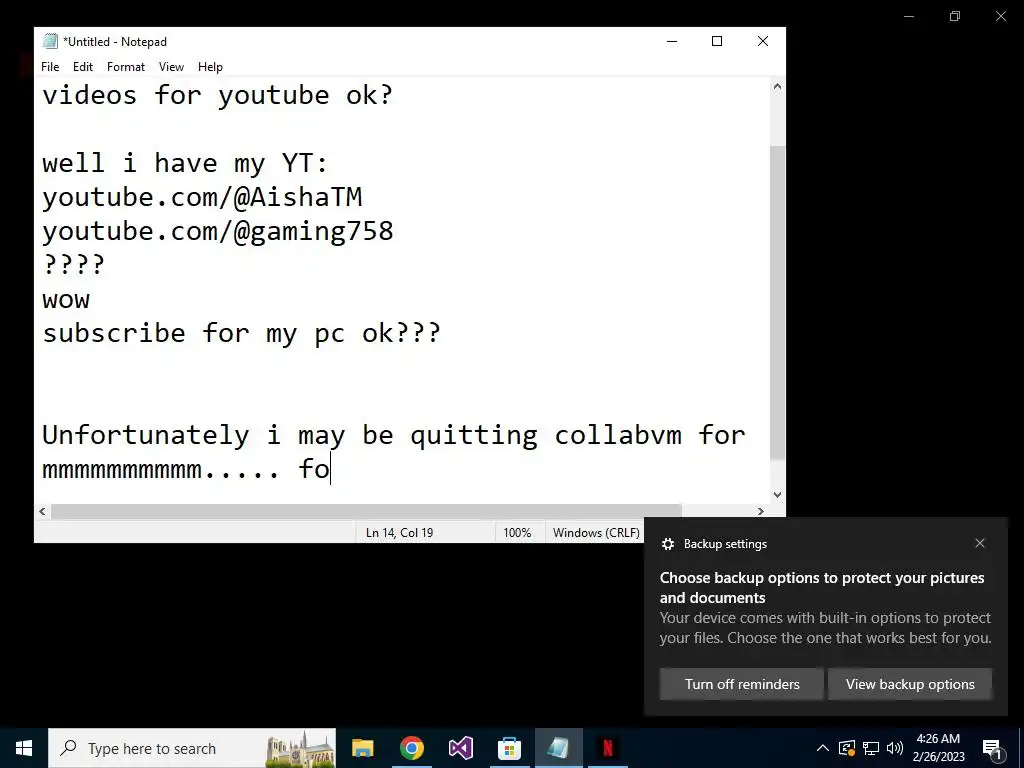Screen dimensions: 1024x768
Task: Dismiss the Backup settings notification
Action: 980,543
